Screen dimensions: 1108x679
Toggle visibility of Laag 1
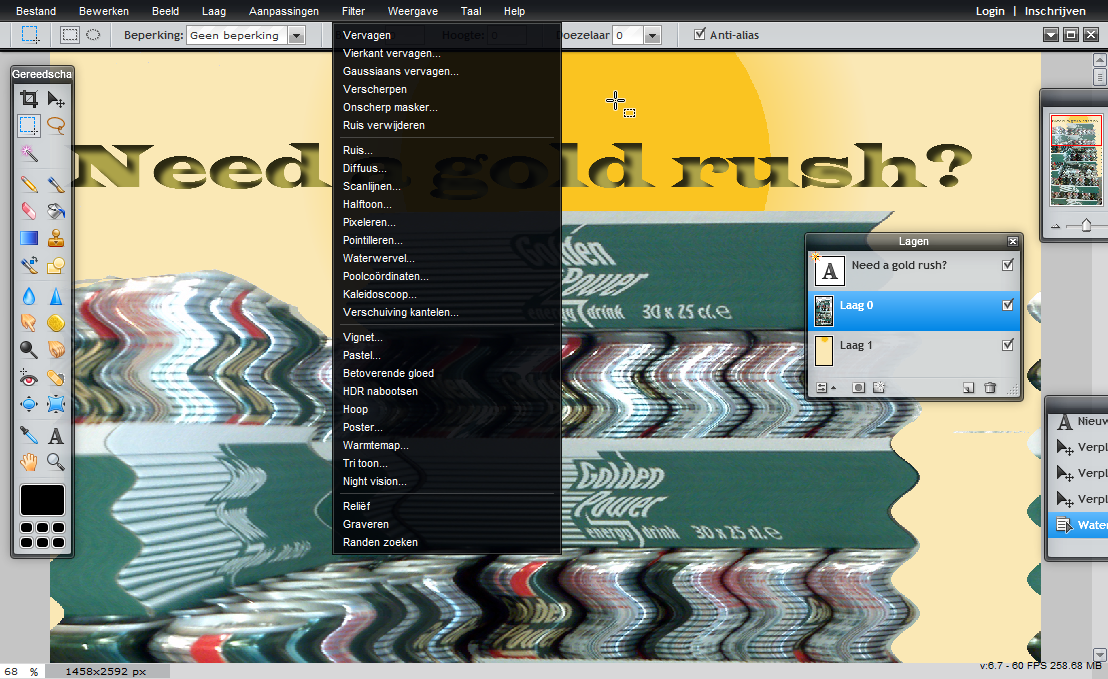pos(1007,345)
